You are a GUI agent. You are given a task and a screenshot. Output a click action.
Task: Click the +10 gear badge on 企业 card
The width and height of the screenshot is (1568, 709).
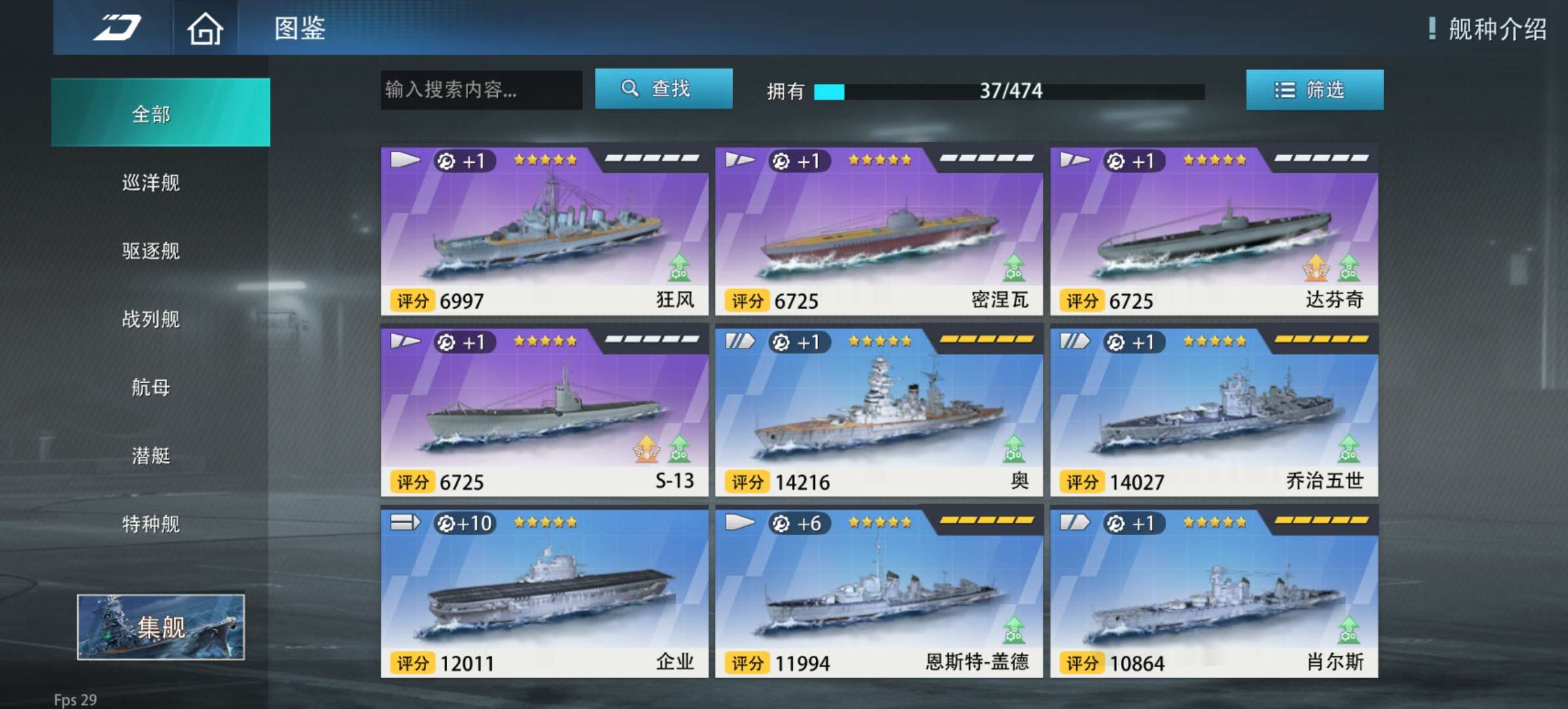[x=464, y=523]
